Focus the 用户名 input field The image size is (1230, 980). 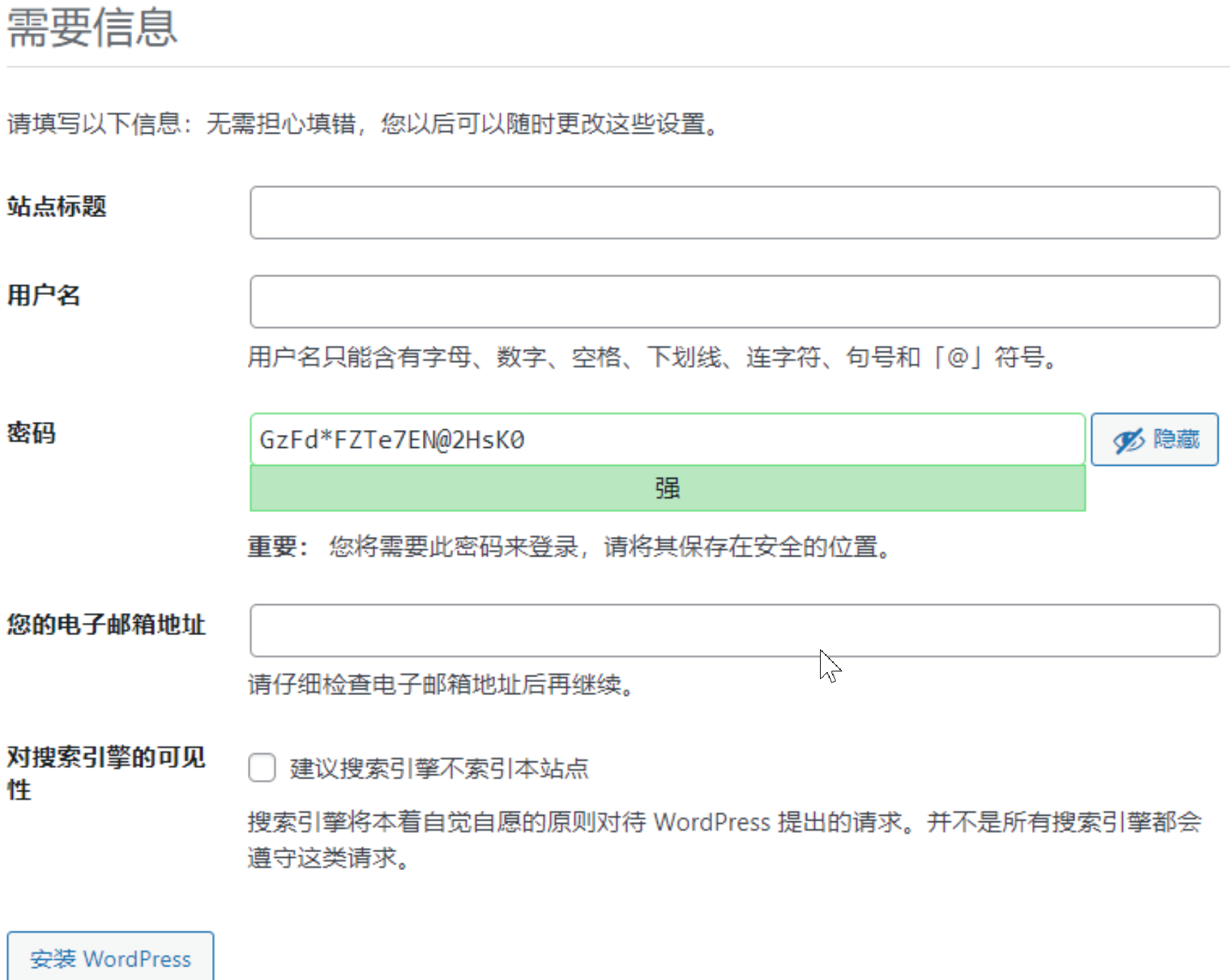734,302
